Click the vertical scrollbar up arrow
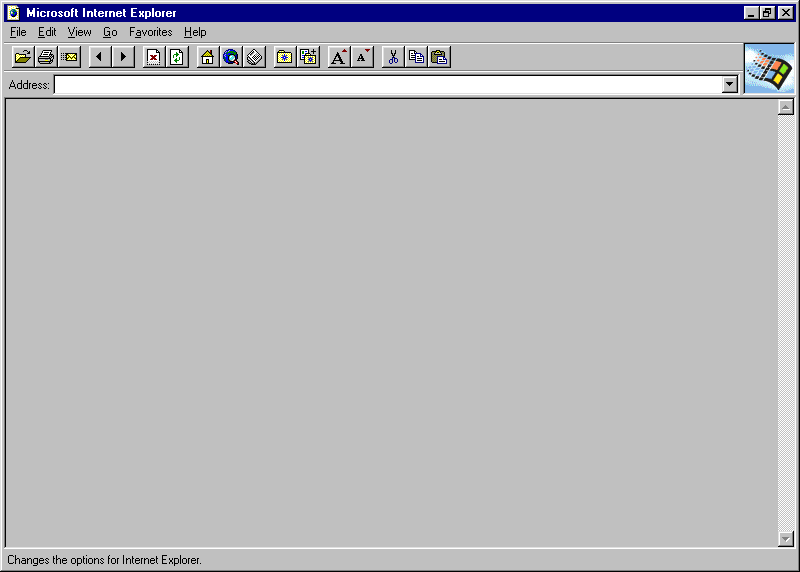The image size is (800, 572). click(x=786, y=107)
